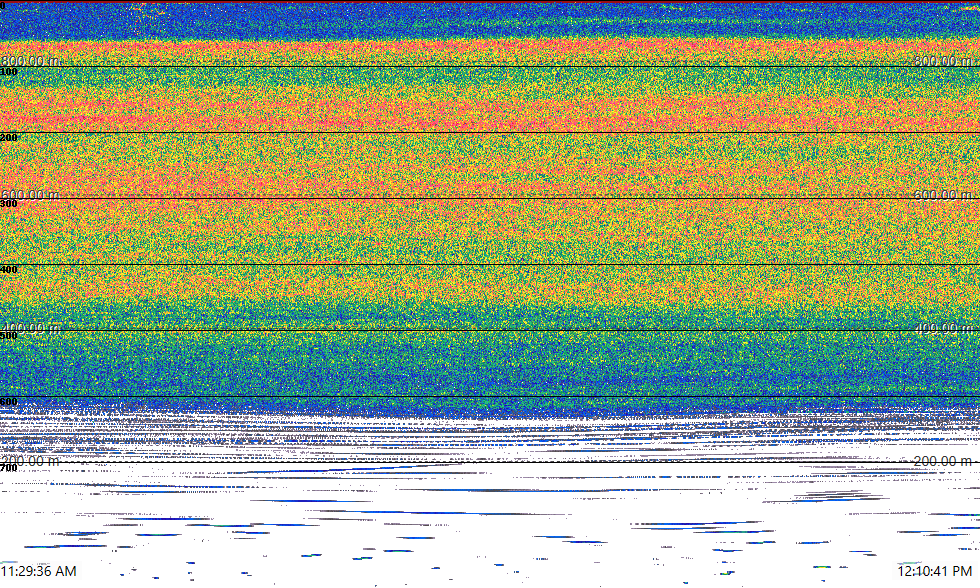
Task: Click the bold 100 gridline number
Action: tap(9, 72)
